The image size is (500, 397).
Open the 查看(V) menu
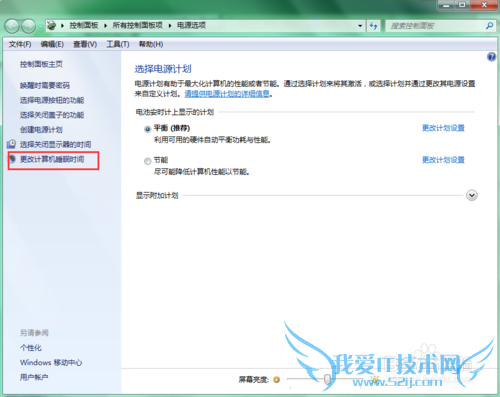(x=85, y=44)
